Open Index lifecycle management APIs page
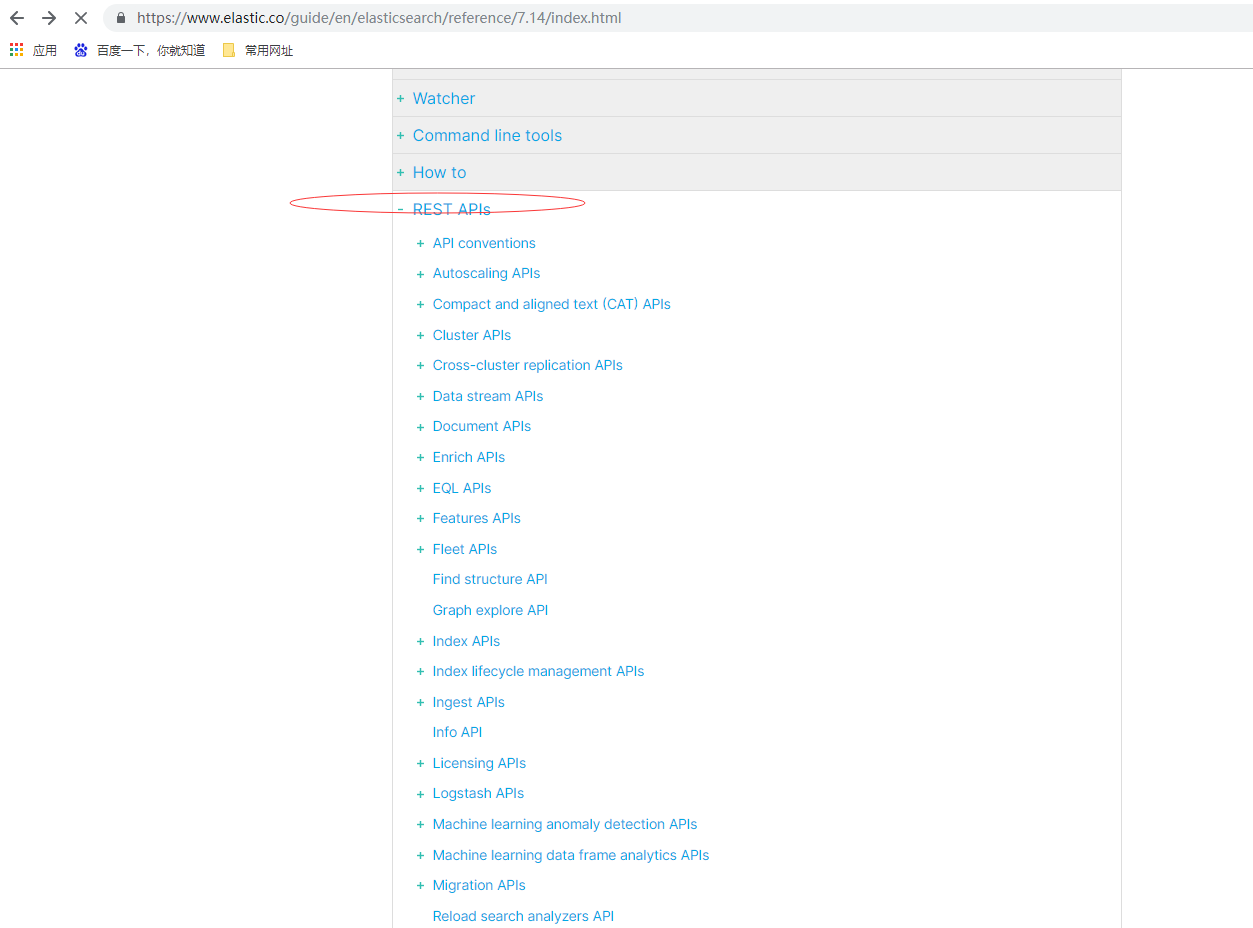Viewport: 1253px width, 928px height. (538, 671)
